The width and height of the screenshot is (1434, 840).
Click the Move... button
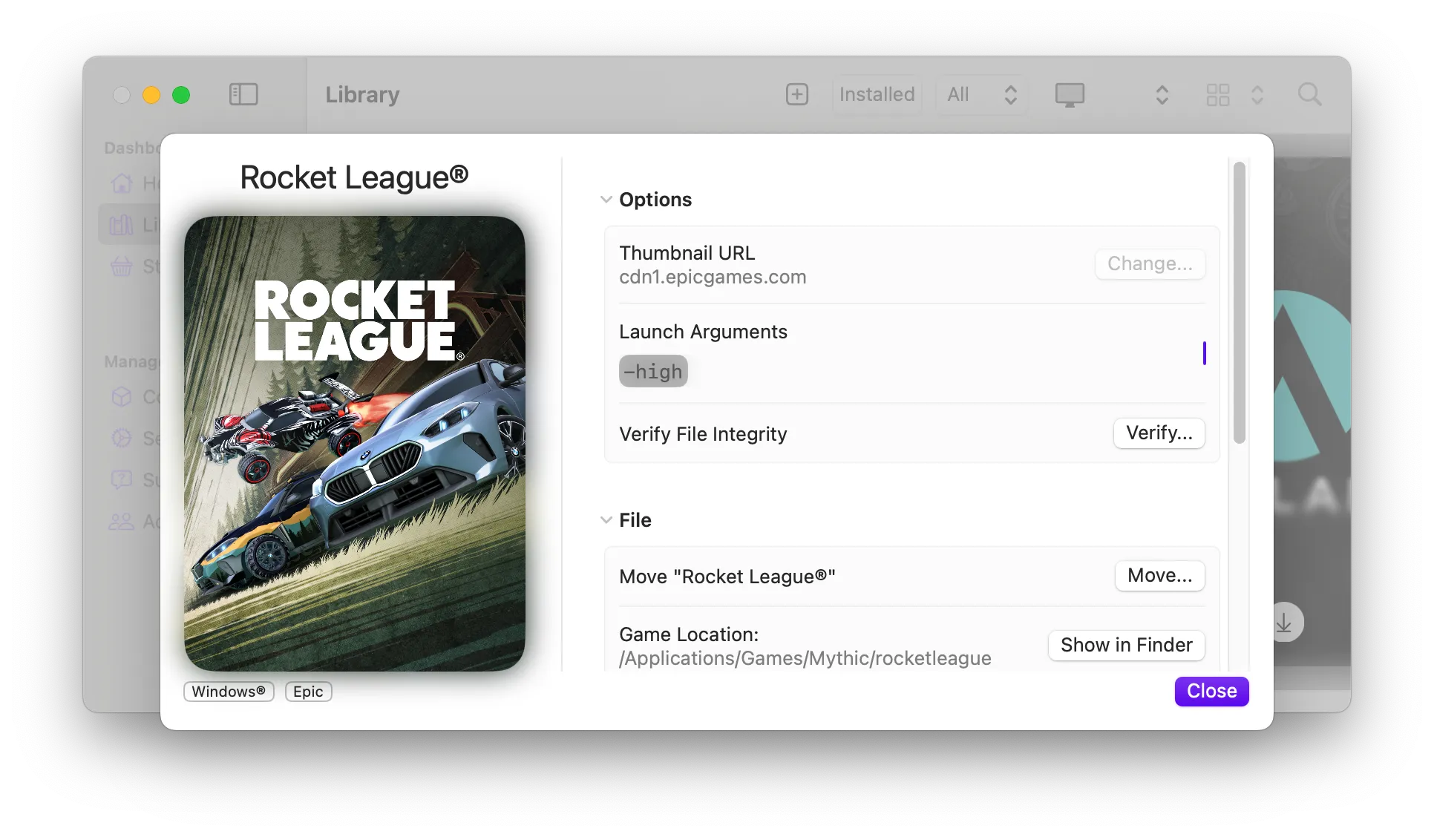pyautogui.click(x=1159, y=576)
